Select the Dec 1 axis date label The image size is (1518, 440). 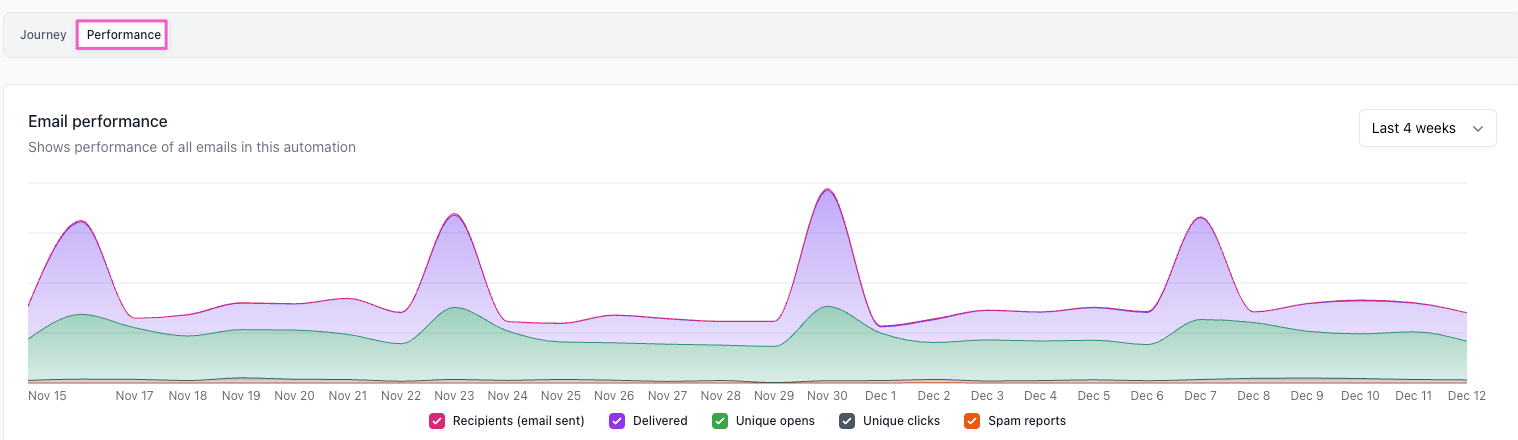[x=880, y=396]
